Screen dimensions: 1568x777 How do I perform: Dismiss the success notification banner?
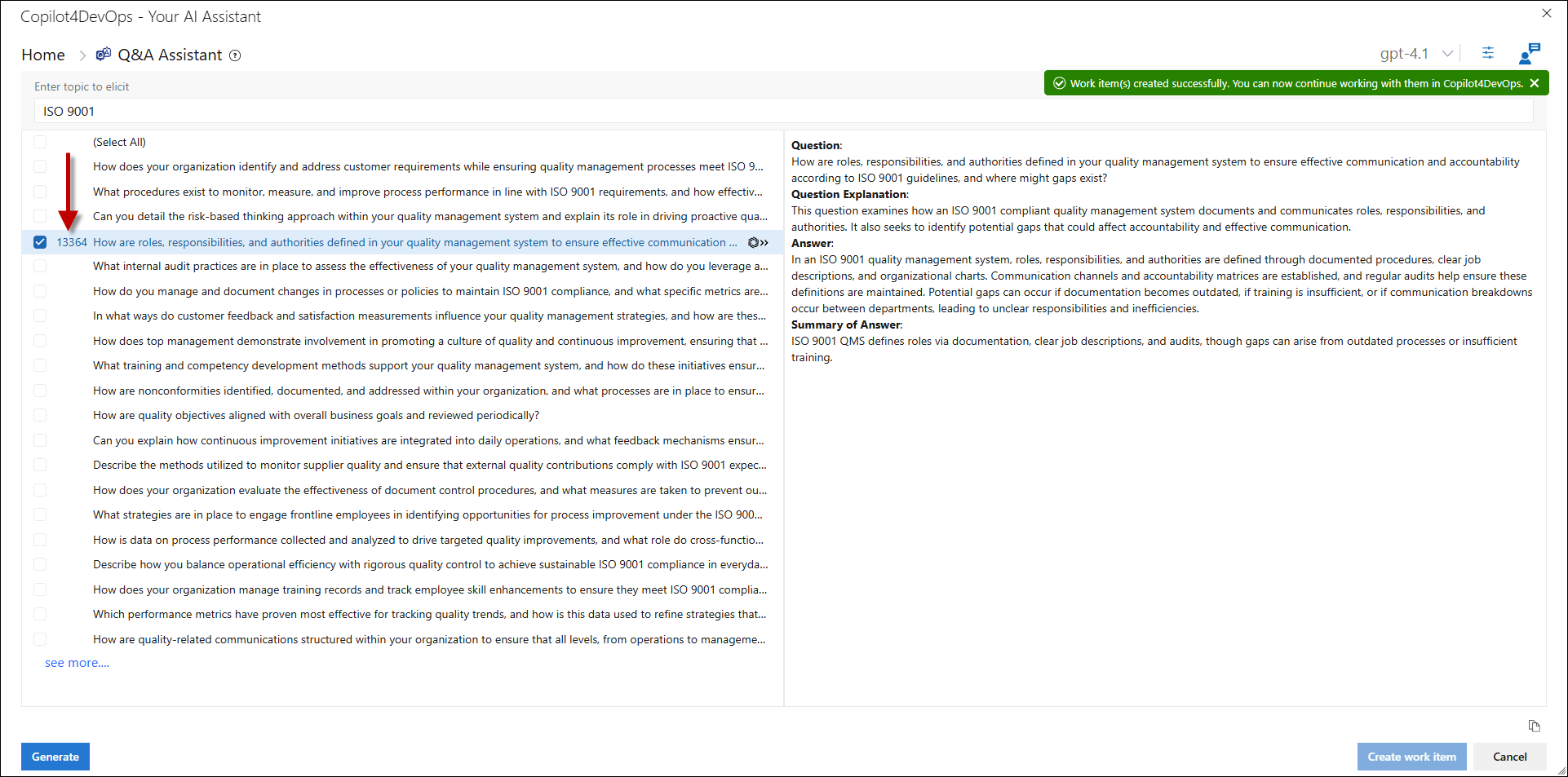pyautogui.click(x=1535, y=83)
